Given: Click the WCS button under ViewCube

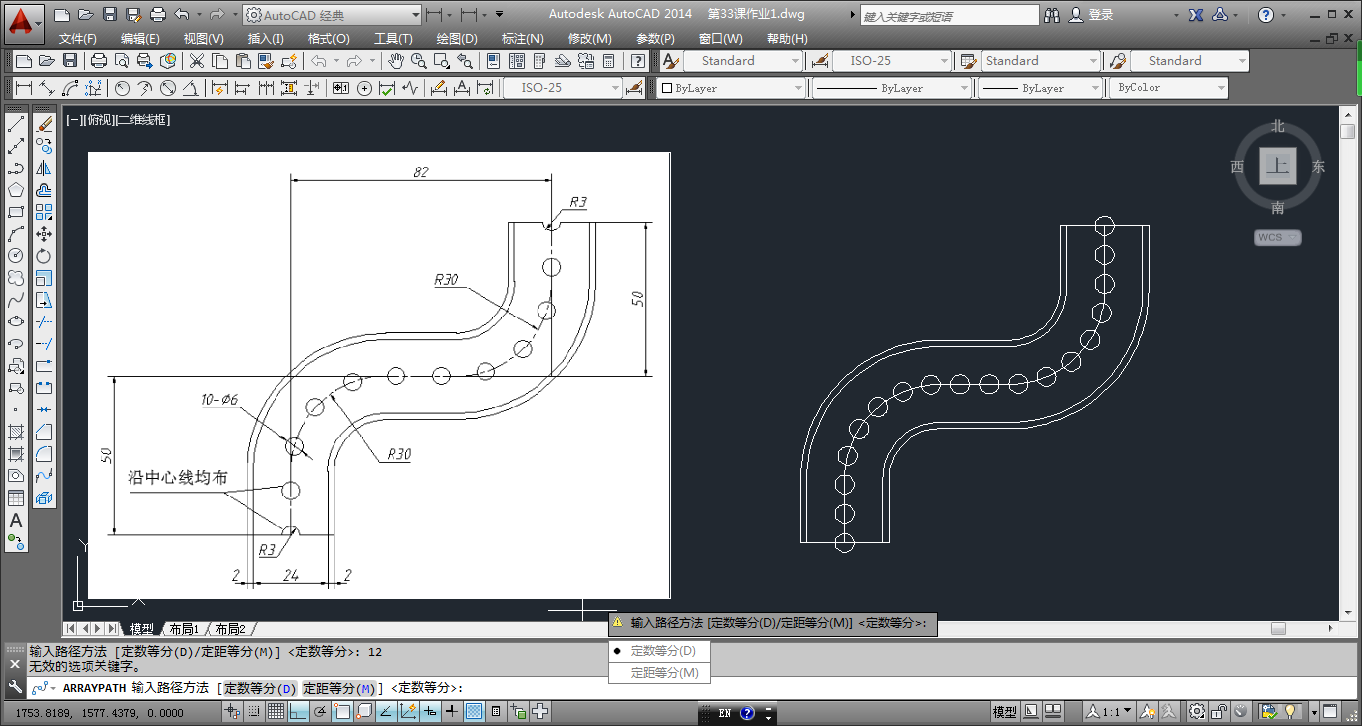Looking at the screenshot, I should (1278, 238).
